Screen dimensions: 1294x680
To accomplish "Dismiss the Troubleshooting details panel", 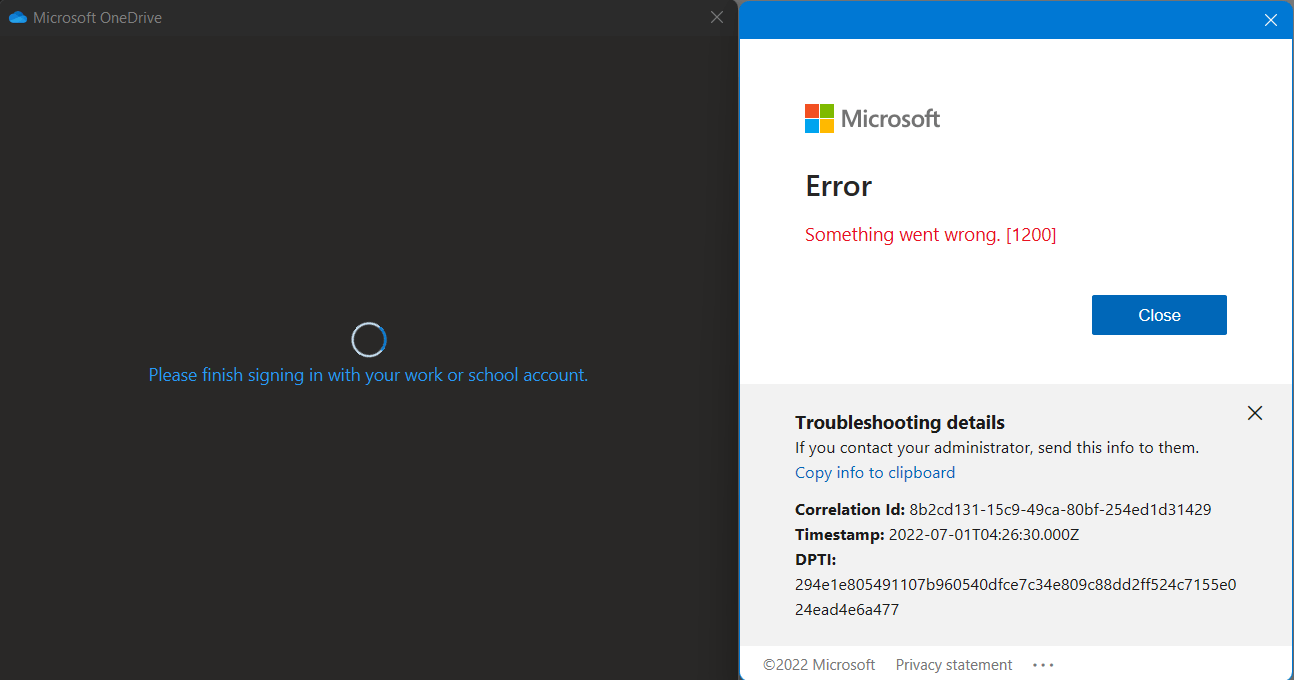I will [x=1255, y=413].
